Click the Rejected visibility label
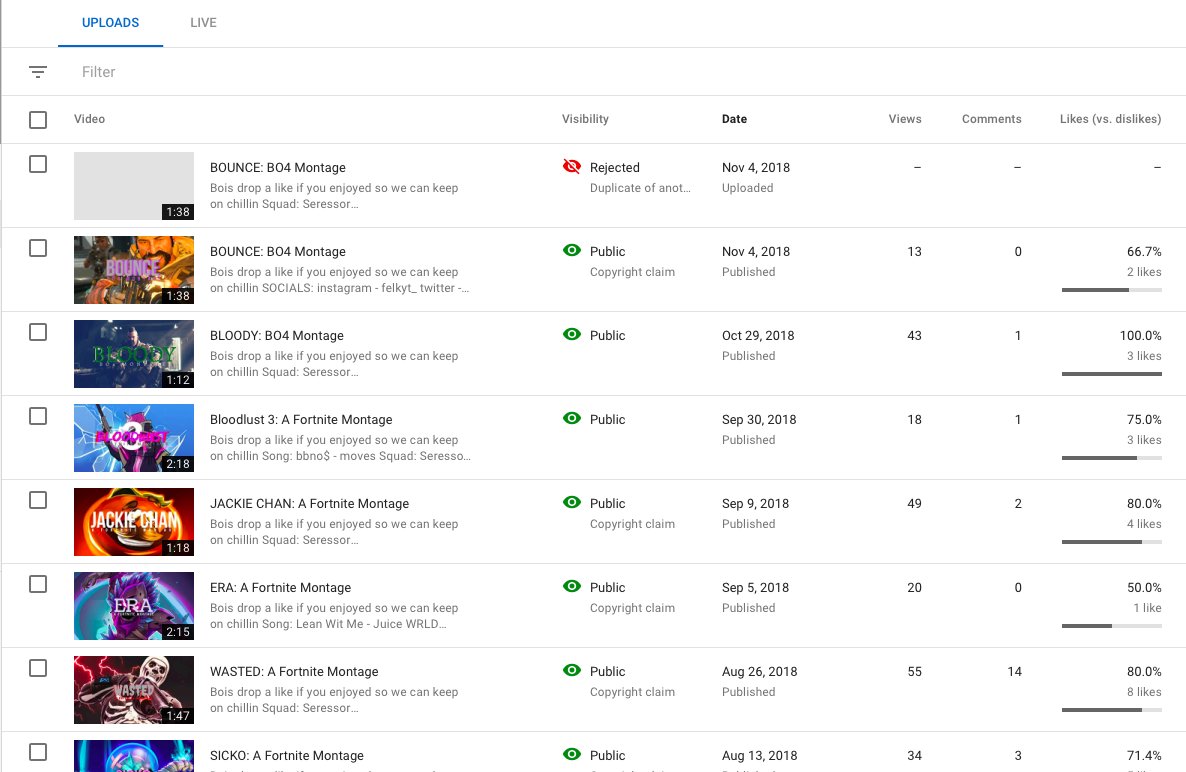 (615, 168)
